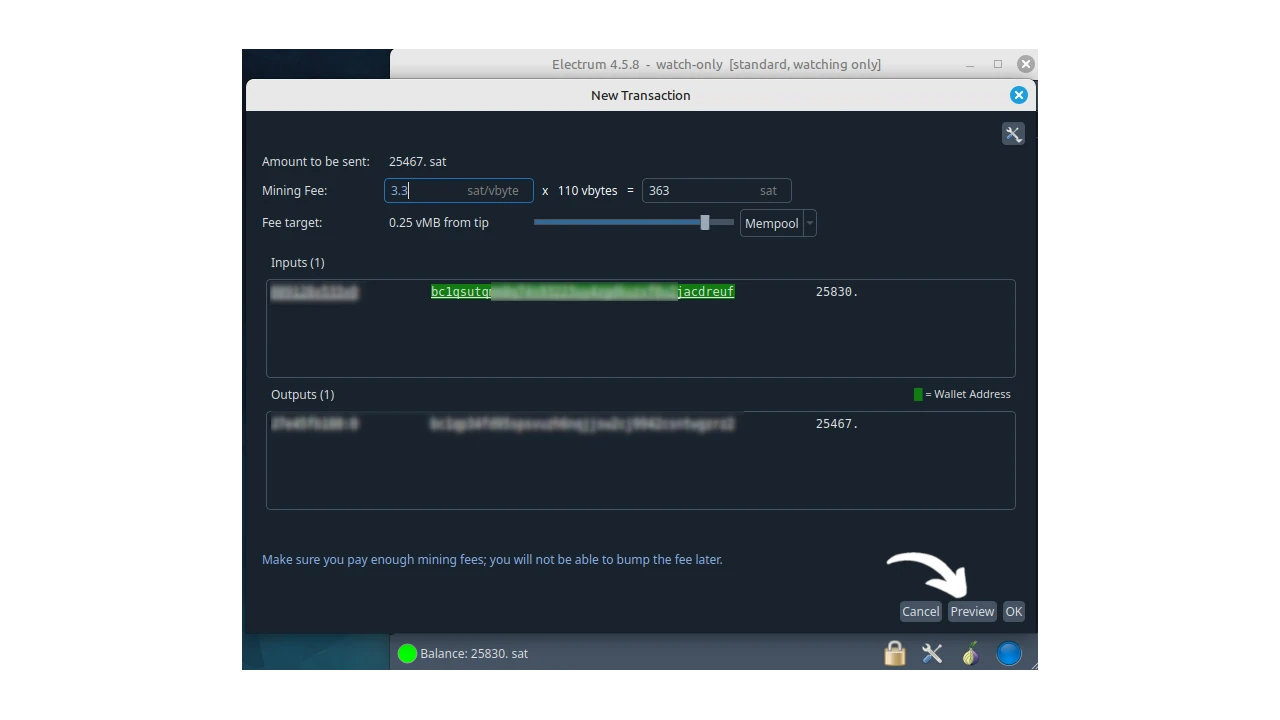
Task: Confirm the transaction with OK
Action: click(x=1013, y=611)
